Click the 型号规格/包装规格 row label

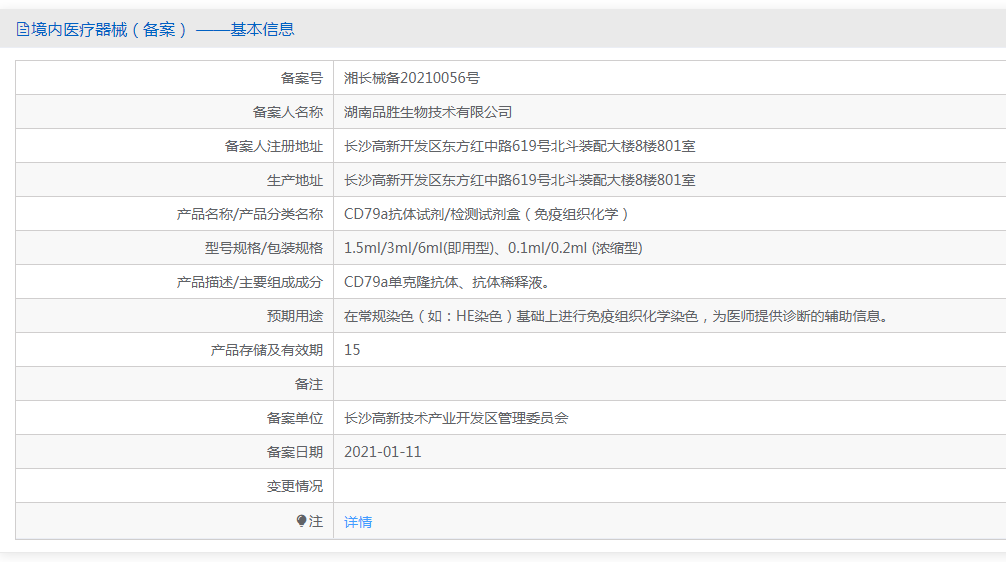[x=257, y=248]
